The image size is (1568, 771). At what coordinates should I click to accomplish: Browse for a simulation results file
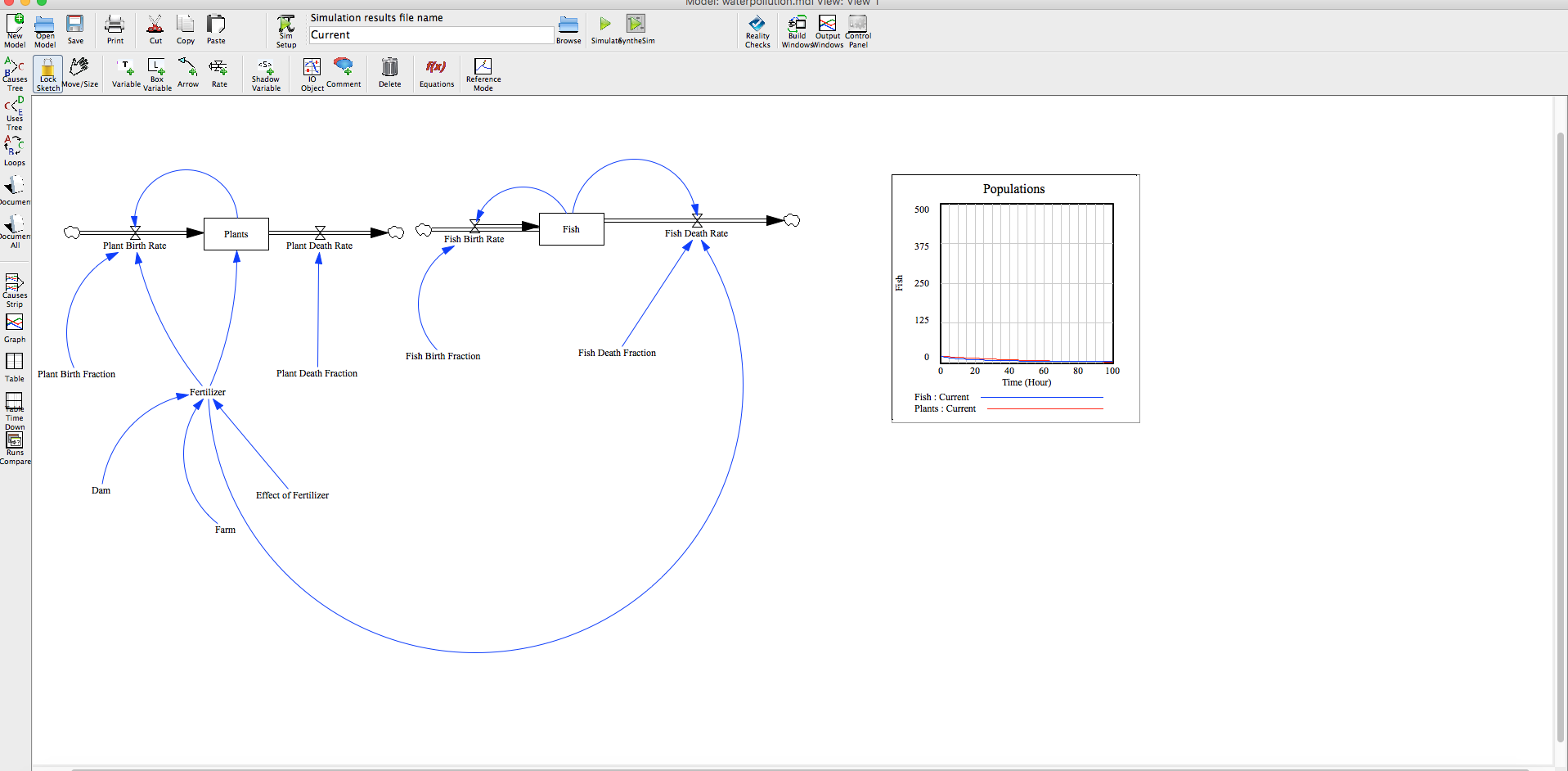tap(568, 29)
